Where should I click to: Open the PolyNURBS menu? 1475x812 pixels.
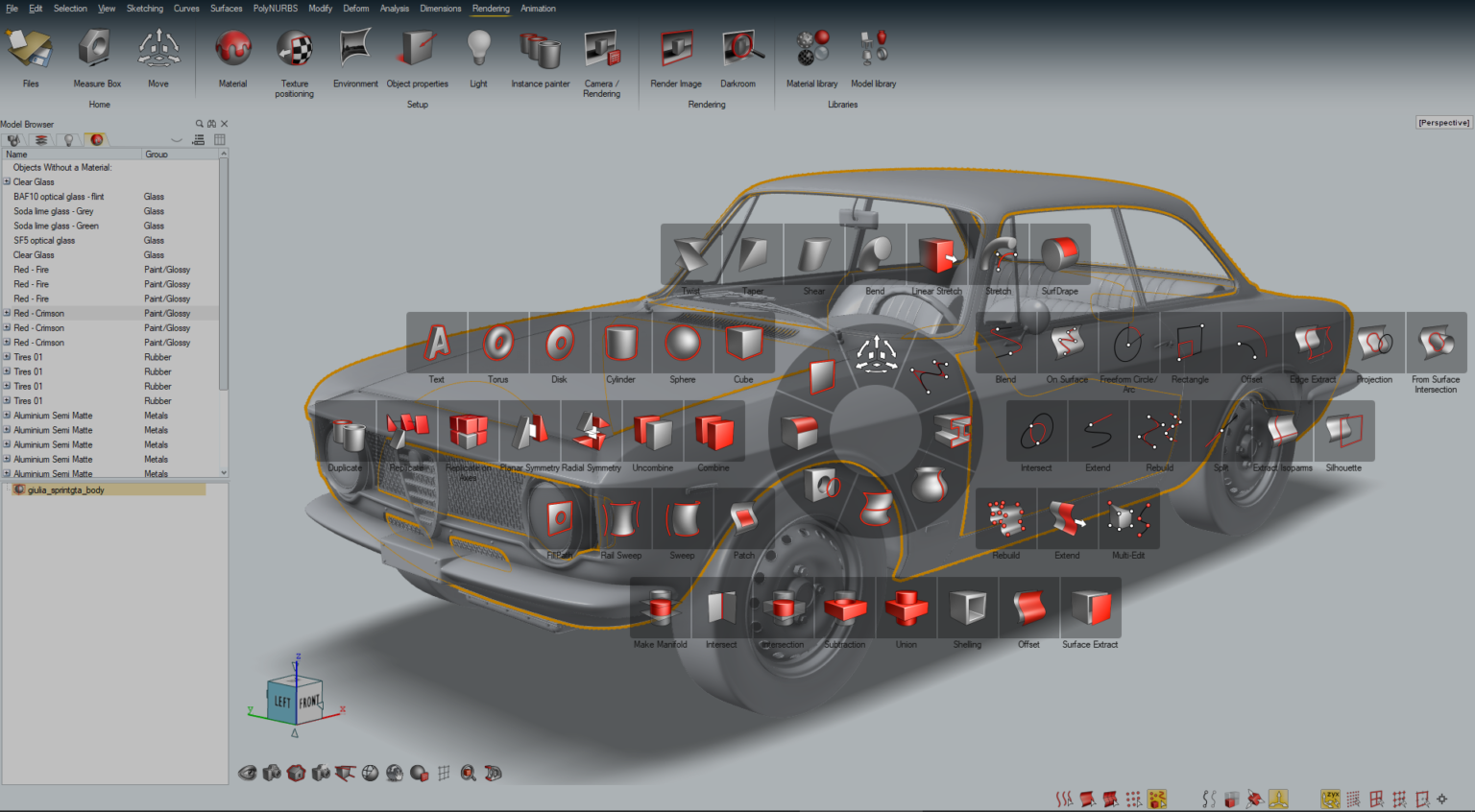click(275, 9)
